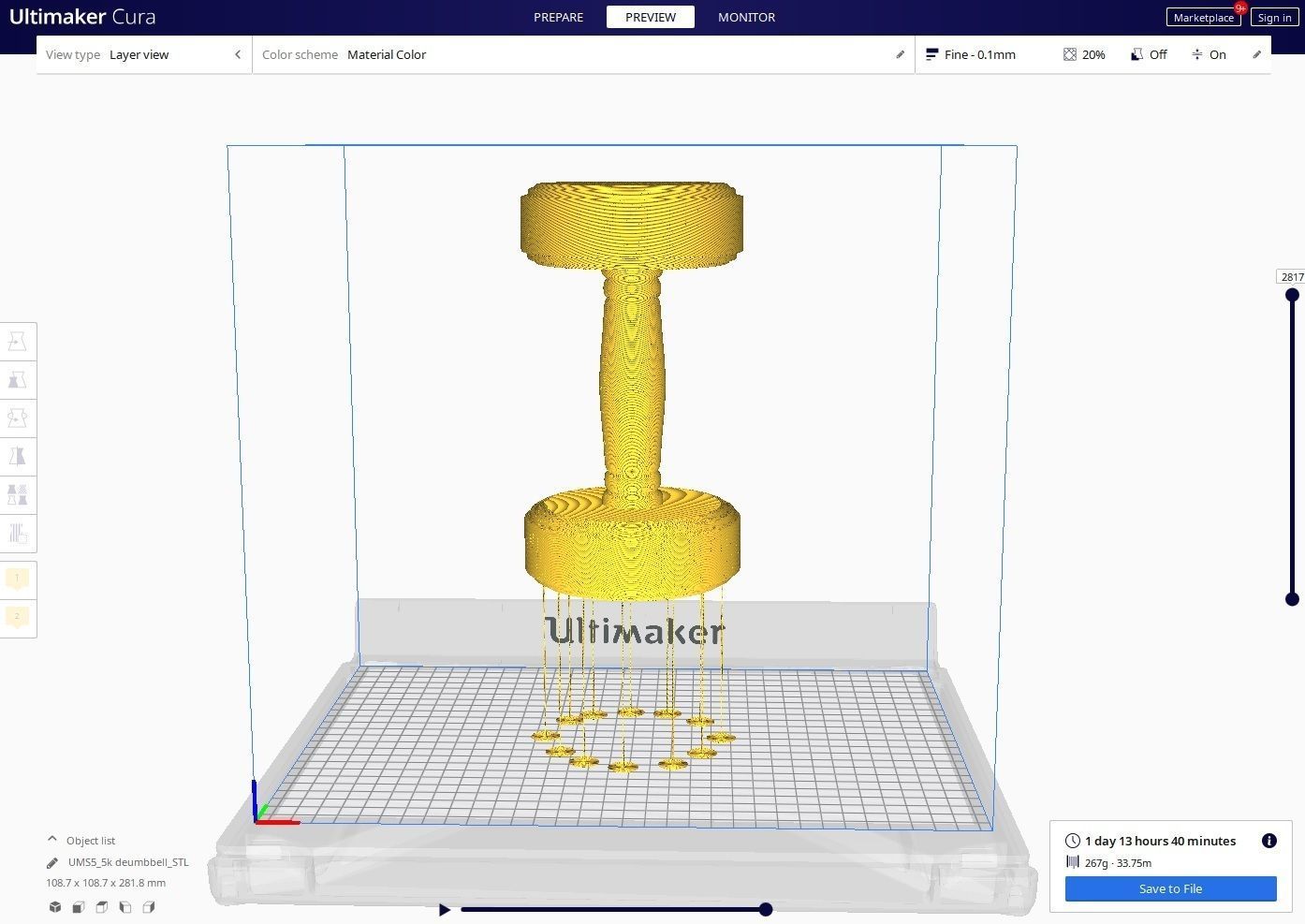Click the clock icon in print time panel
1305x924 pixels.
(1073, 841)
